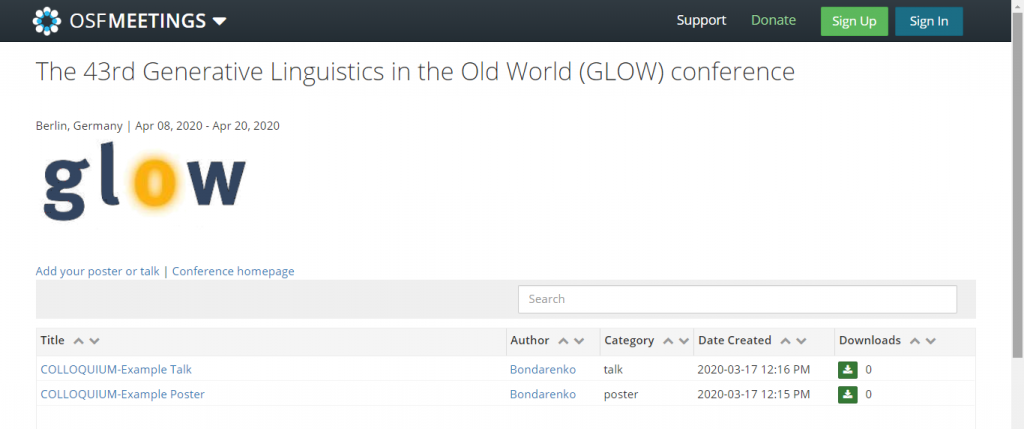Open the Donate link in navbar
Image resolution: width=1024 pixels, height=429 pixels.
[x=773, y=20]
